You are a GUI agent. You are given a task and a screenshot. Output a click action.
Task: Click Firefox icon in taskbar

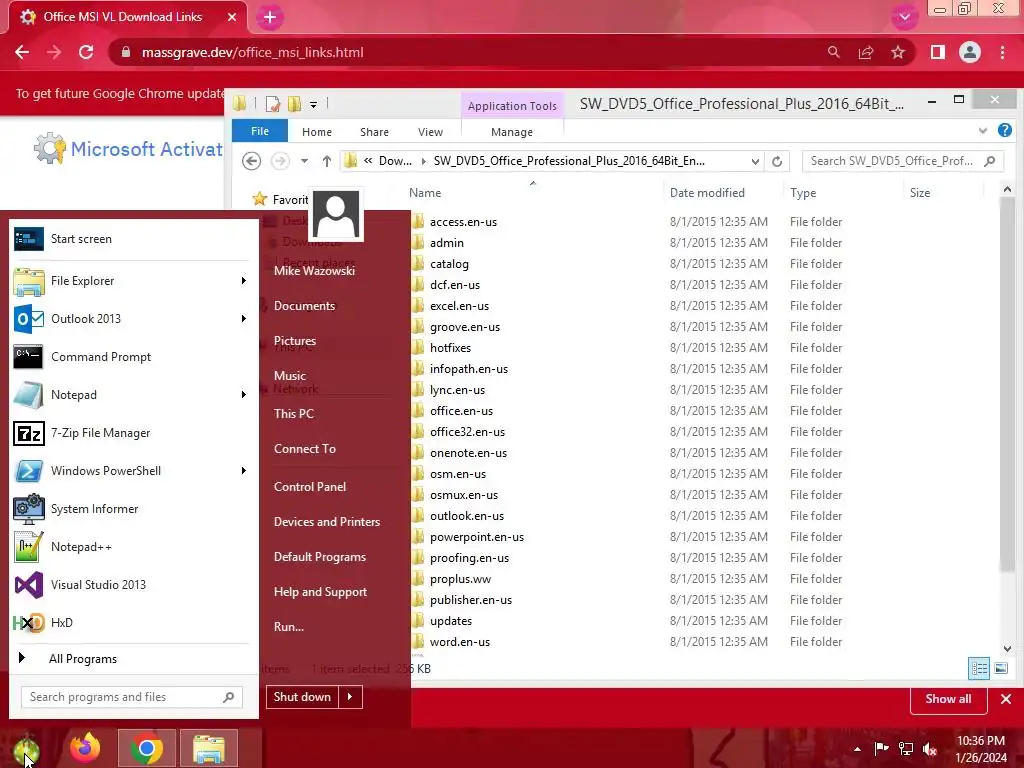point(86,748)
